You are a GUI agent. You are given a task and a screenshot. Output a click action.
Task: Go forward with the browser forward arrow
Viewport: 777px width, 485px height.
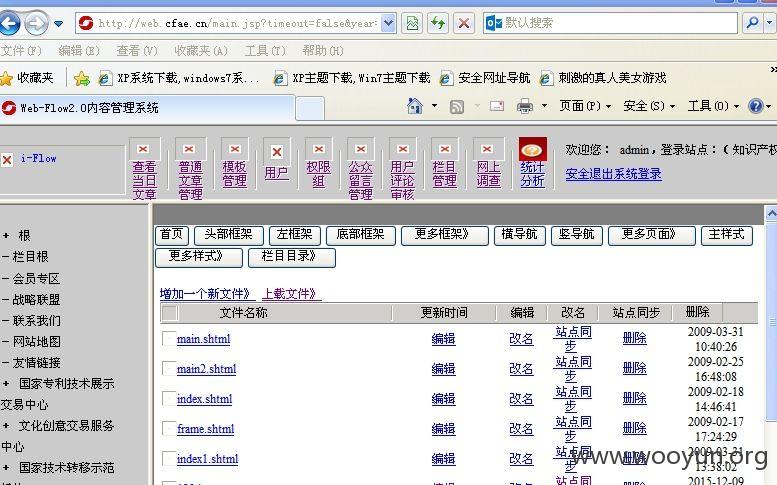coord(36,23)
